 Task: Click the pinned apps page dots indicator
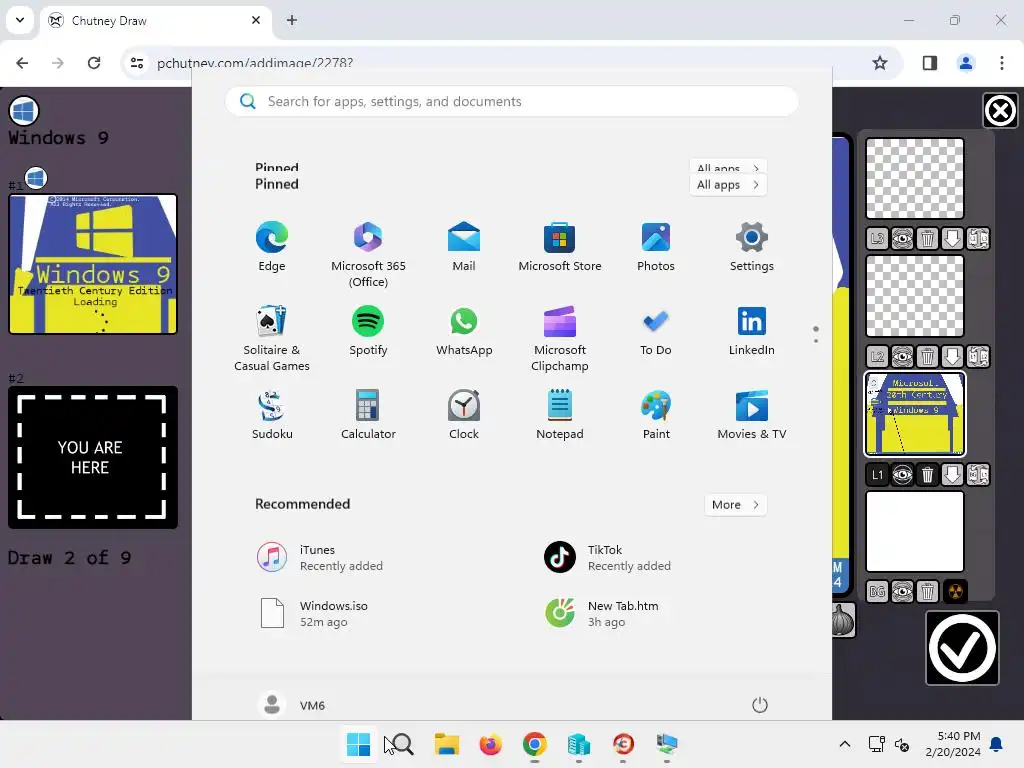[816, 334]
